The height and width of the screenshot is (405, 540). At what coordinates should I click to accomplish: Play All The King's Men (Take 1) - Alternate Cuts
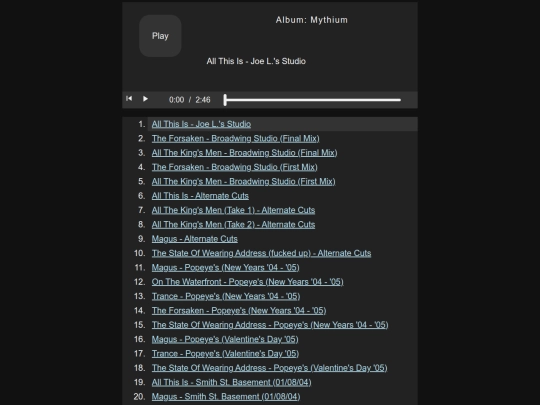point(233,210)
